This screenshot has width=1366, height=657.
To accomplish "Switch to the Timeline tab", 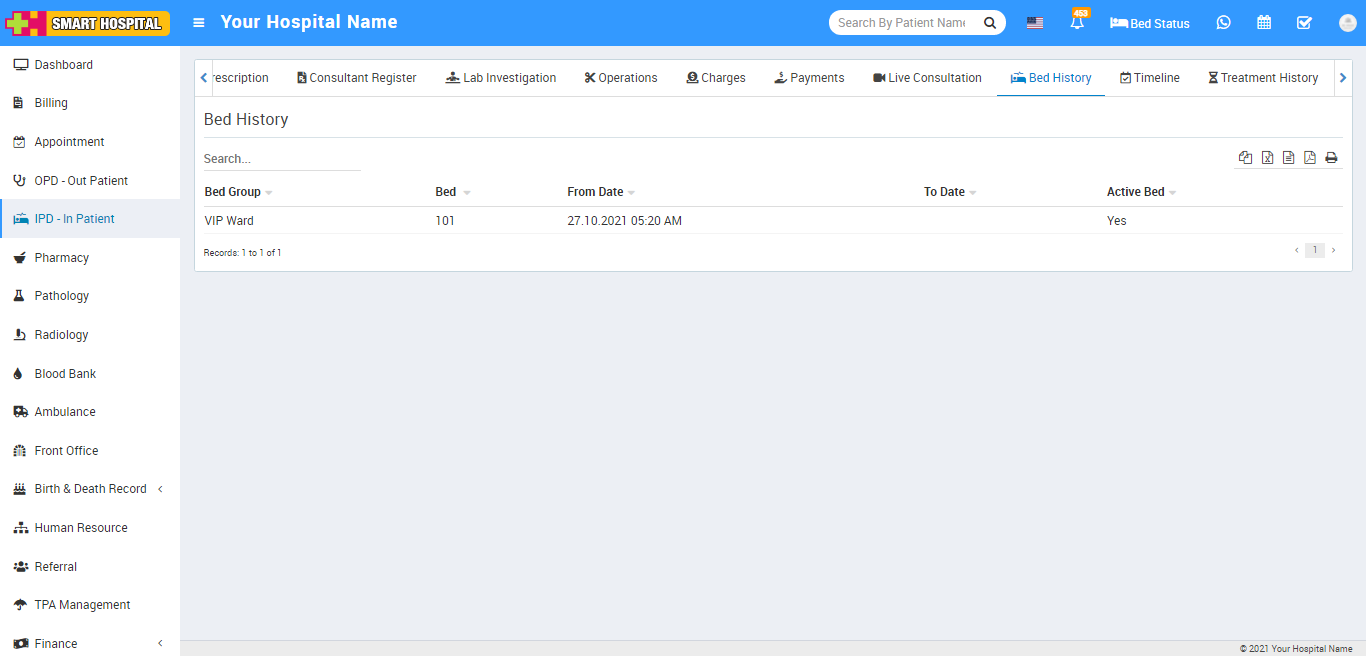I will pos(1150,78).
